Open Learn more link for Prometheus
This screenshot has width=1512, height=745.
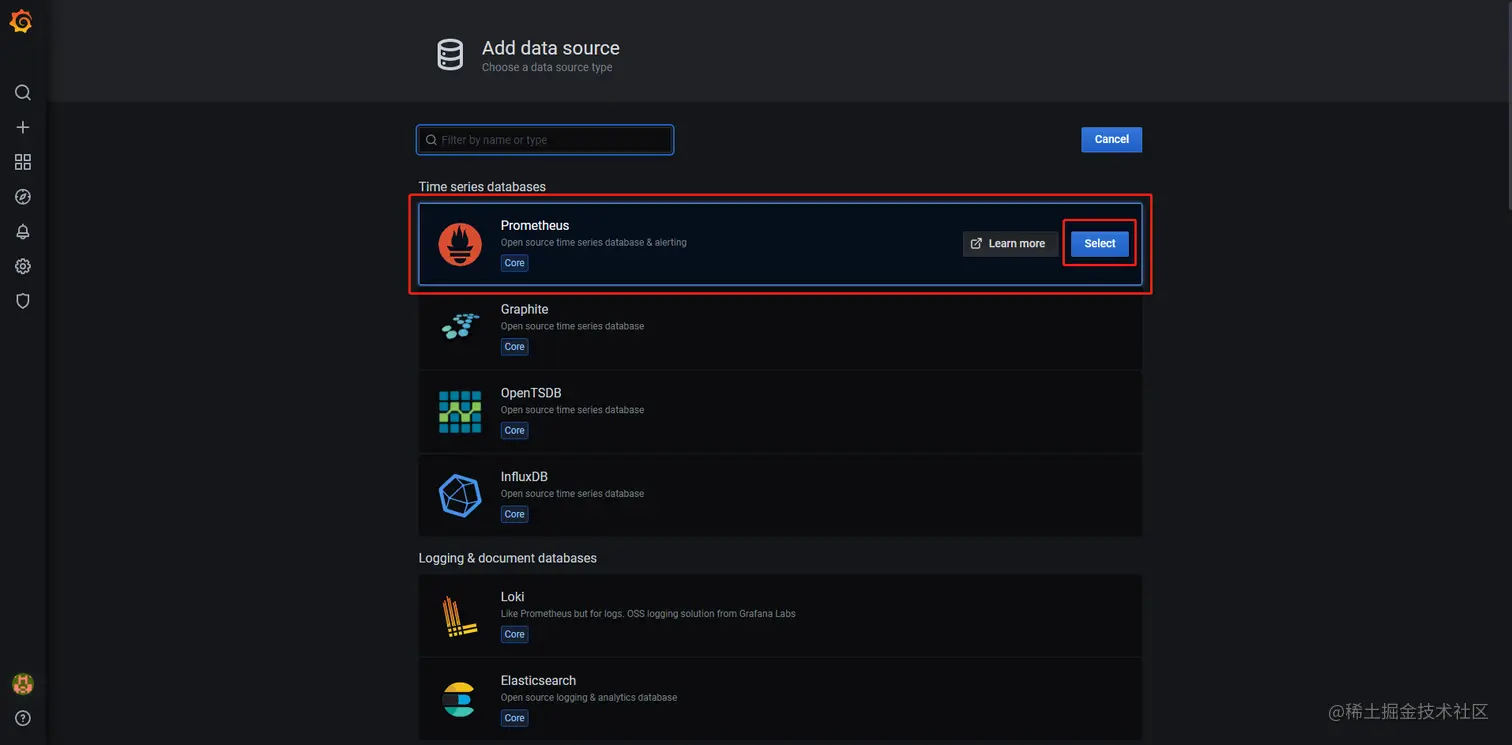point(1010,244)
